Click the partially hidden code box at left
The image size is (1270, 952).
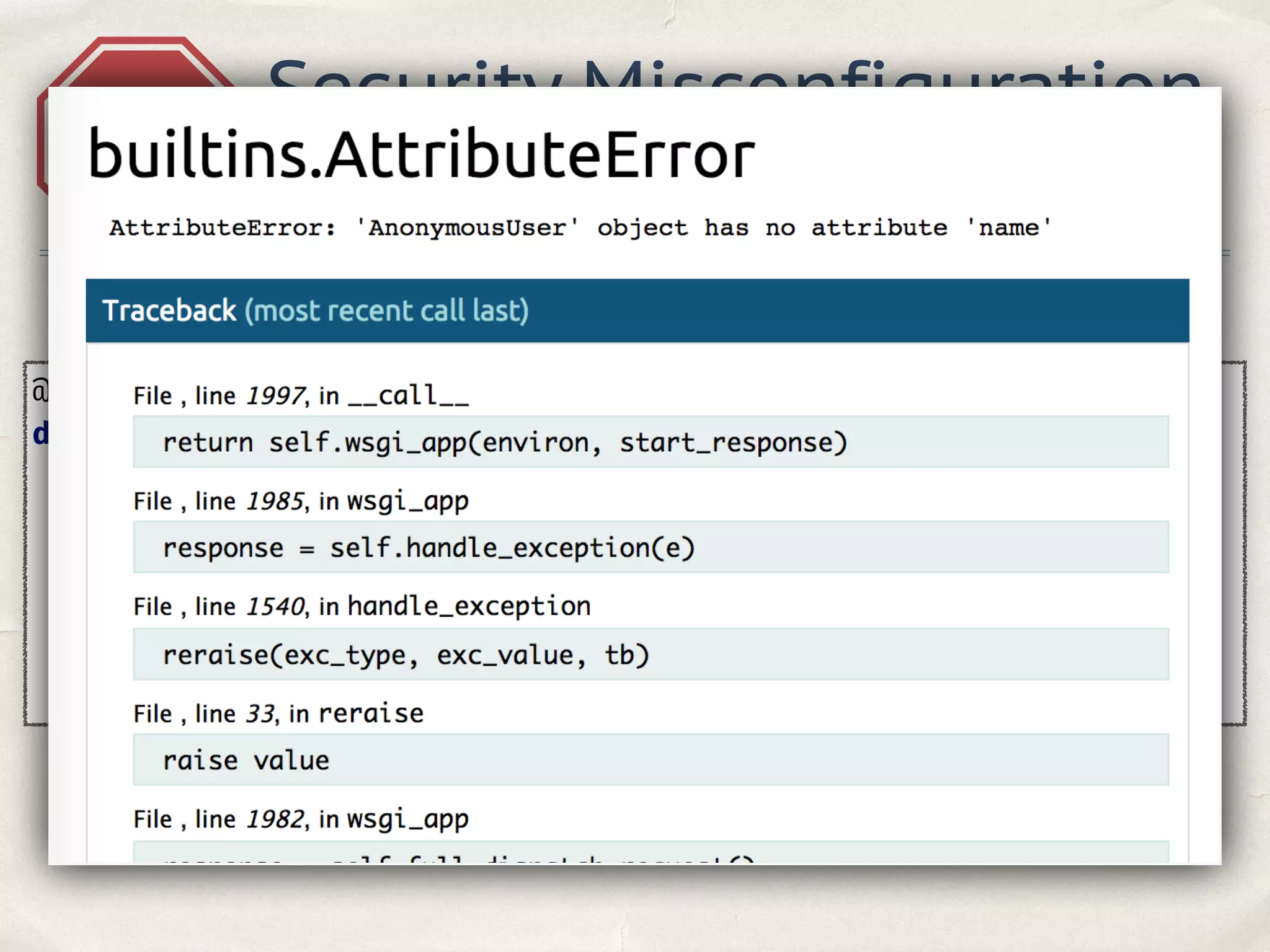point(36,539)
